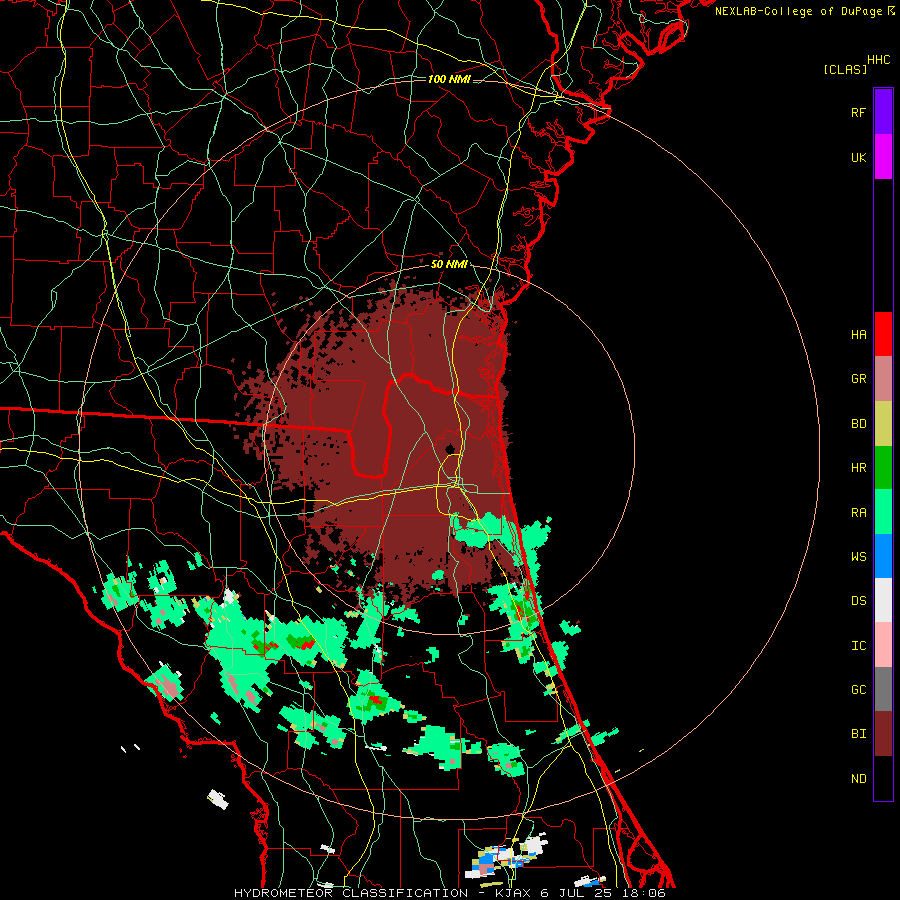Select the gray GC legend swatch
900x900 pixels.
pos(883,689)
